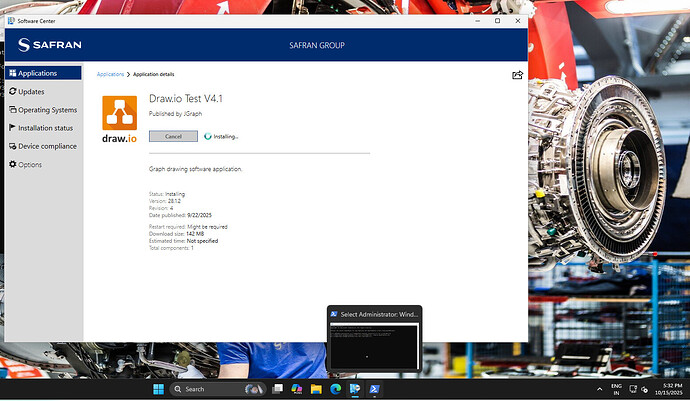Image resolution: width=690 pixels, height=401 pixels.
Task: Click the 'Status: Installing' line
Action: [167, 194]
